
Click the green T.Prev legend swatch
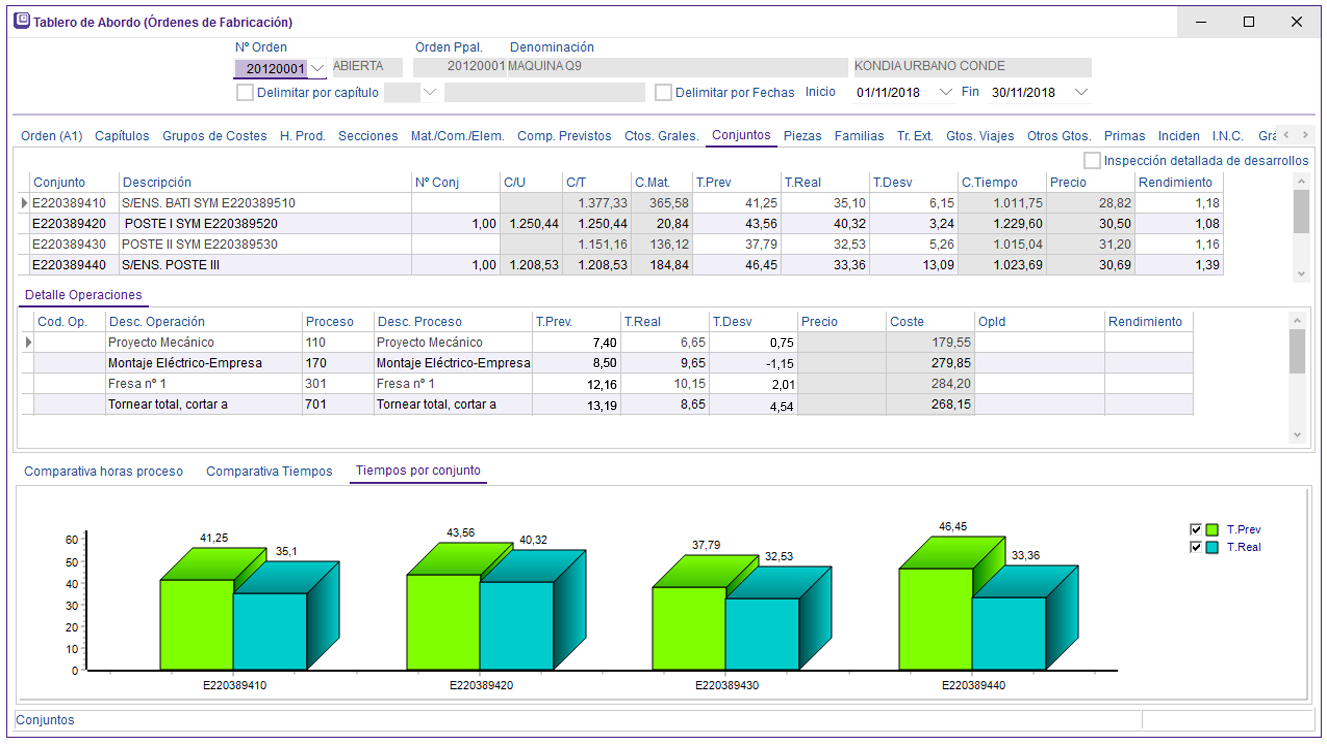1212,530
